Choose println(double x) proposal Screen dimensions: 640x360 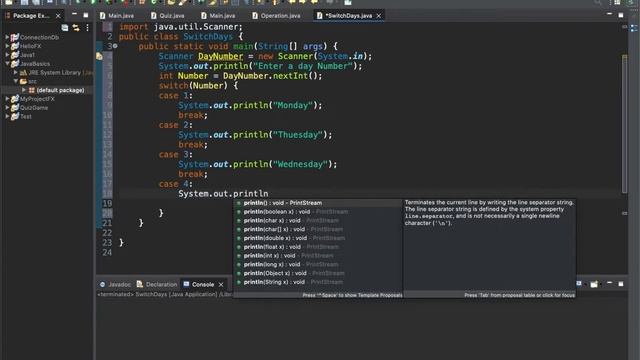[318, 238]
